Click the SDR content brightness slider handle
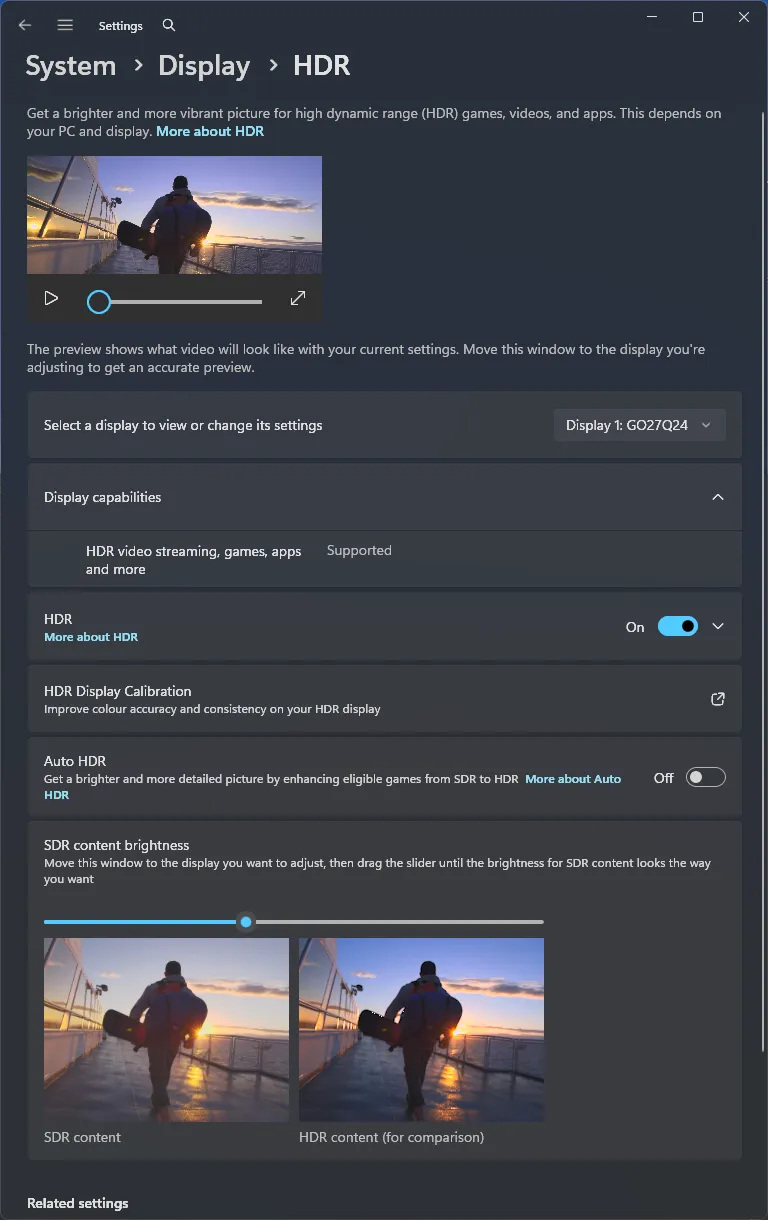This screenshot has height=1220, width=768. (246, 922)
